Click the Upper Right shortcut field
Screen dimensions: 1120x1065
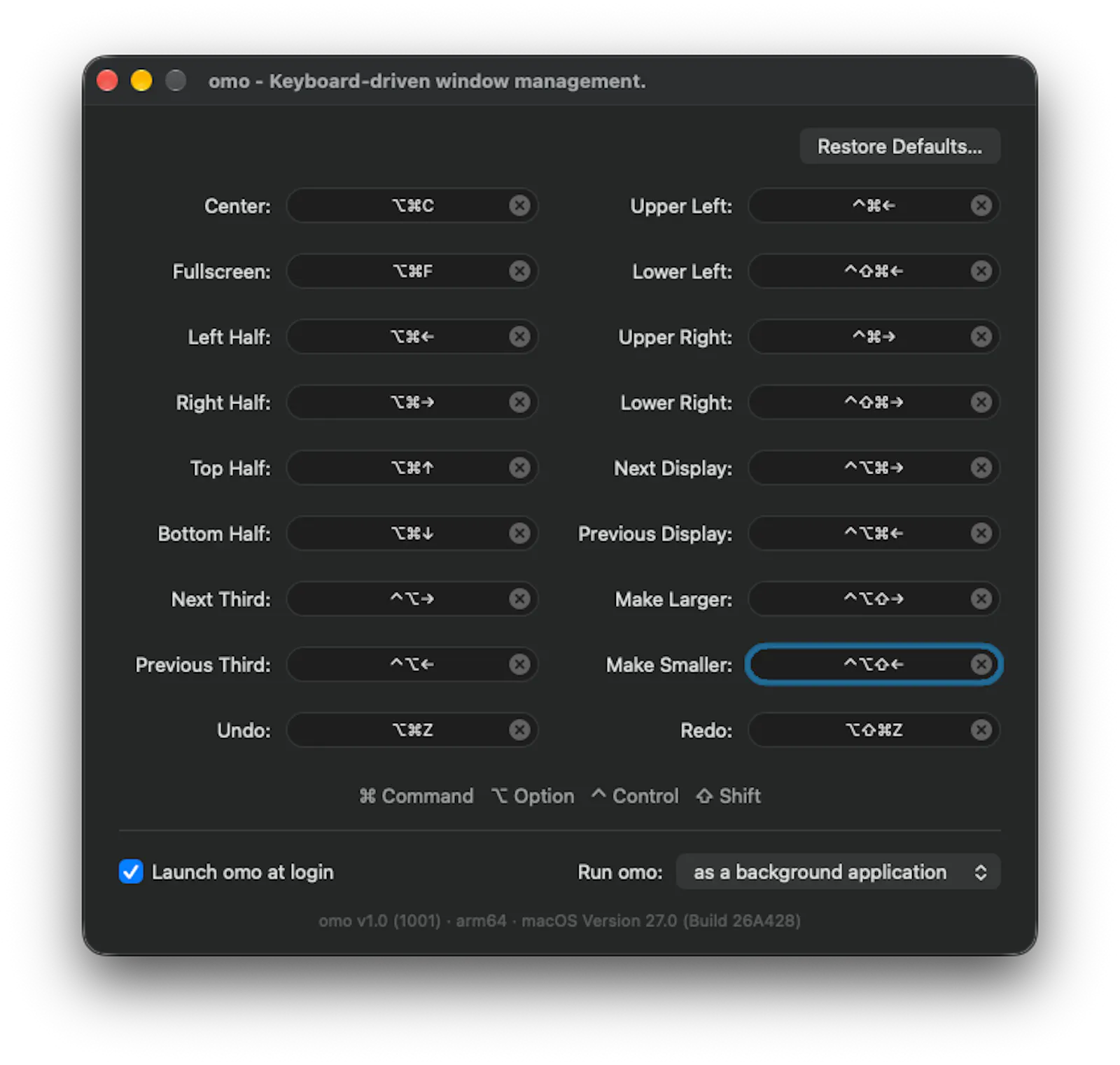click(874, 337)
